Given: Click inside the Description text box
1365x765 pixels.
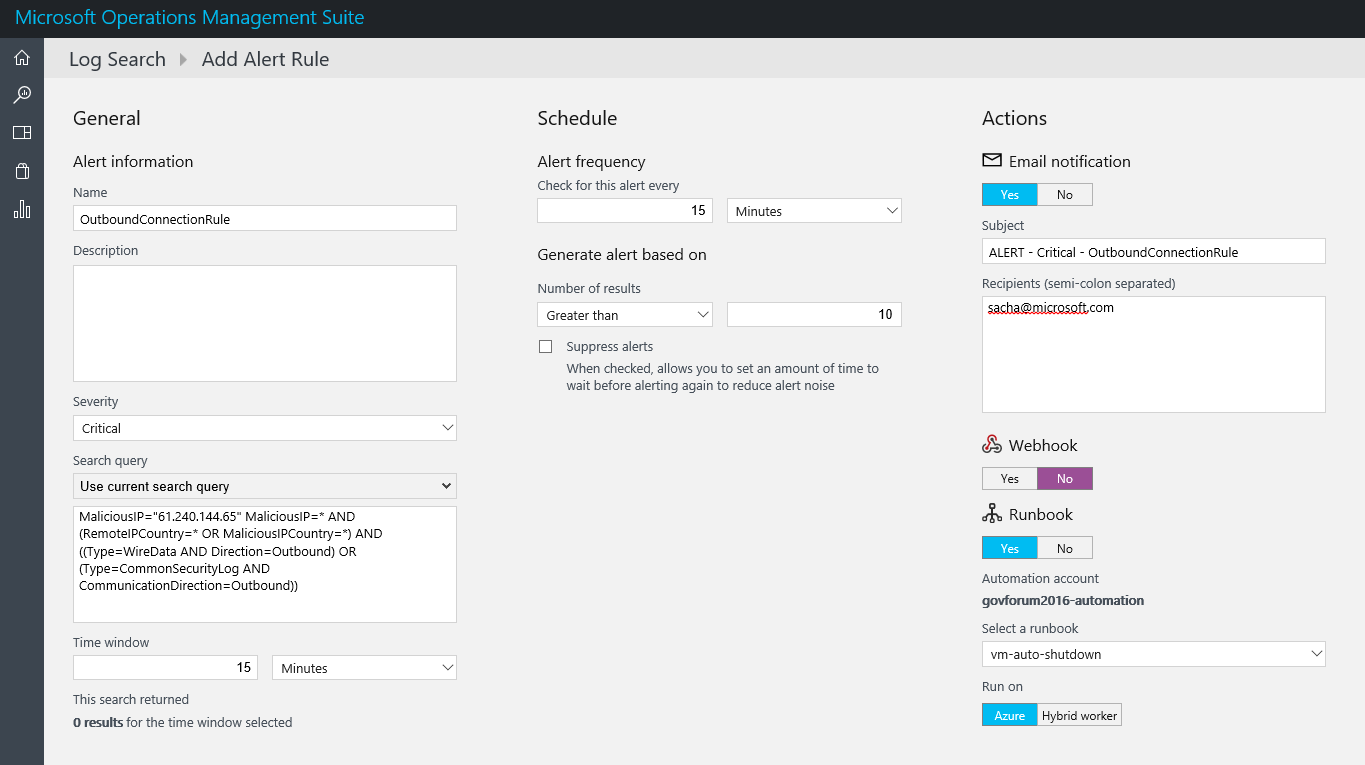Looking at the screenshot, I should pyautogui.click(x=264, y=322).
